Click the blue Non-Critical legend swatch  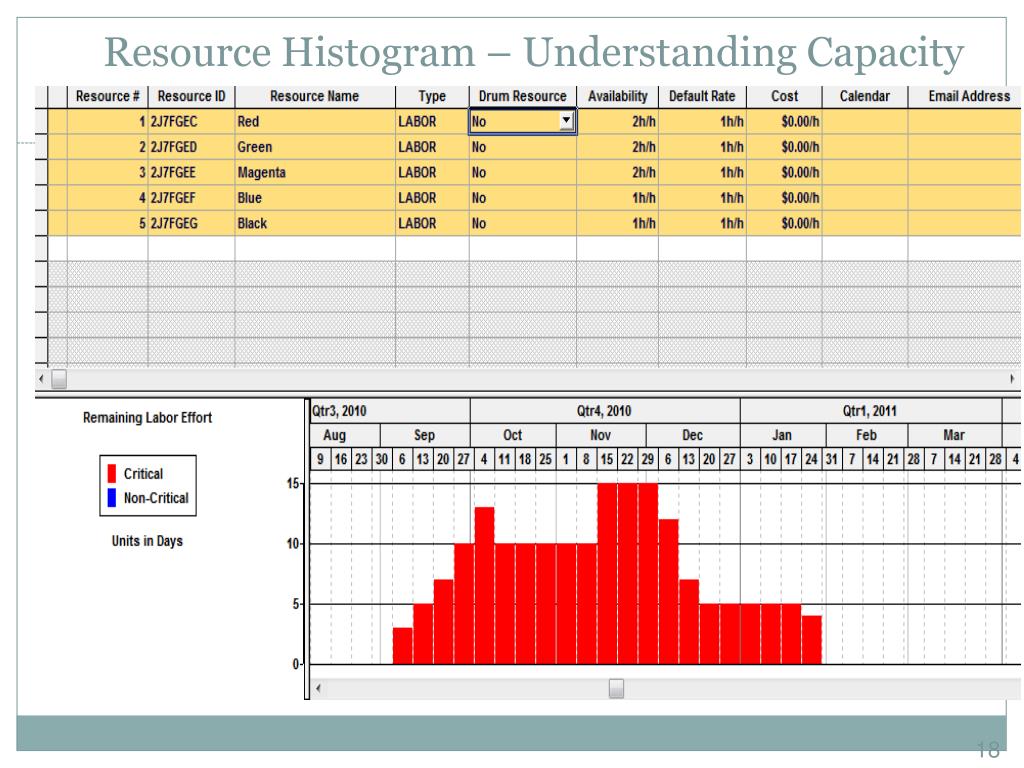[x=112, y=498]
